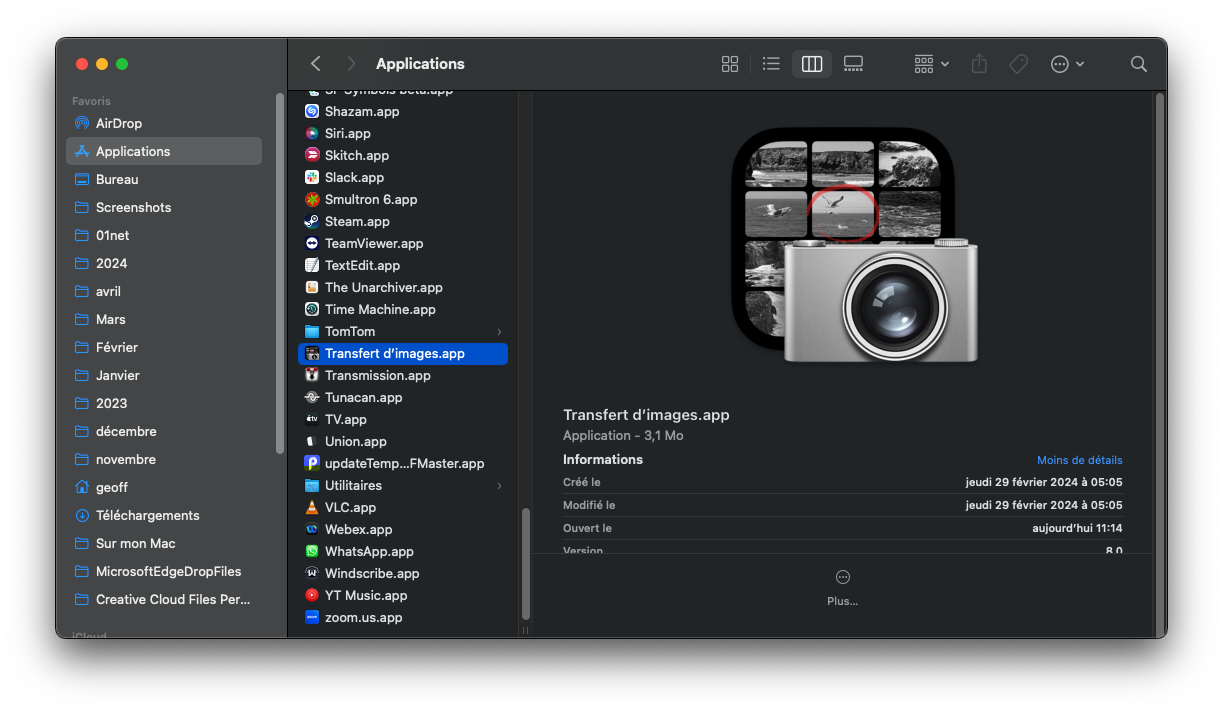Open Janvier folder in sidebar
1223x712 pixels.
point(164,375)
